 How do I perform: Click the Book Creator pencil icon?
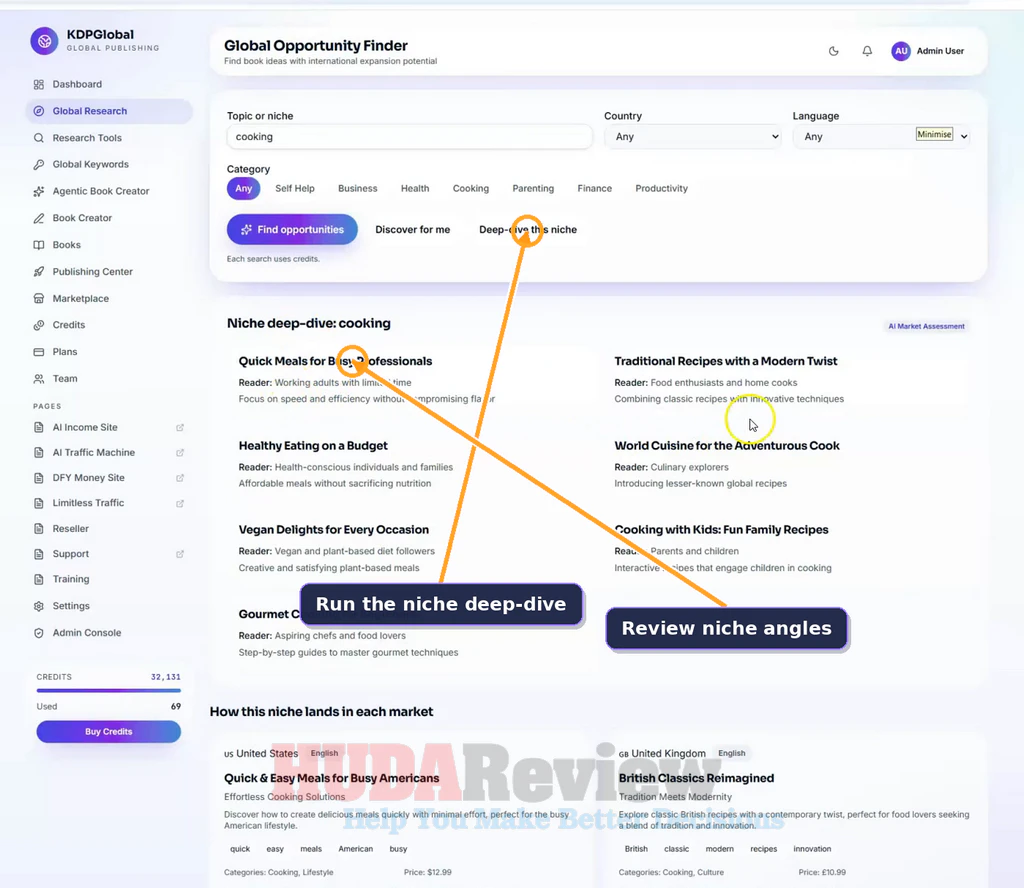coord(39,218)
